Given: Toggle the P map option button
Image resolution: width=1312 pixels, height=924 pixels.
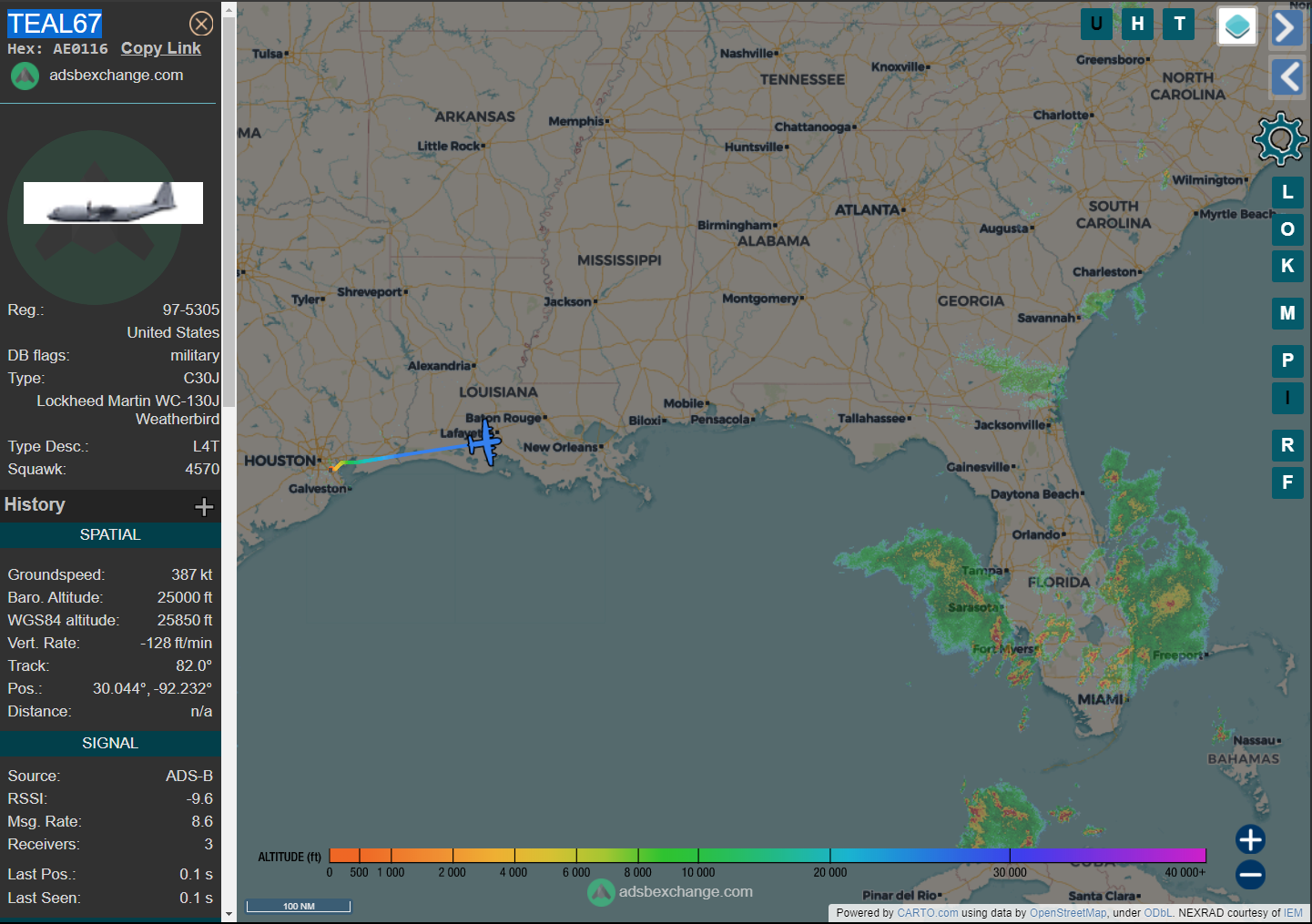Looking at the screenshot, I should [x=1287, y=360].
